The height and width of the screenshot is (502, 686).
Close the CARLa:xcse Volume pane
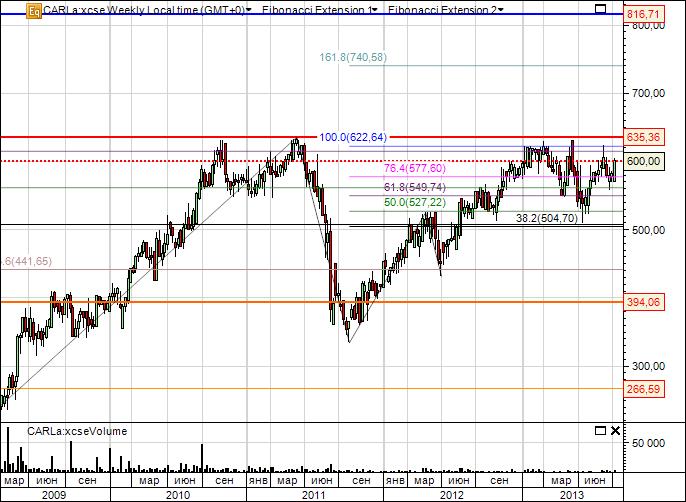615,431
